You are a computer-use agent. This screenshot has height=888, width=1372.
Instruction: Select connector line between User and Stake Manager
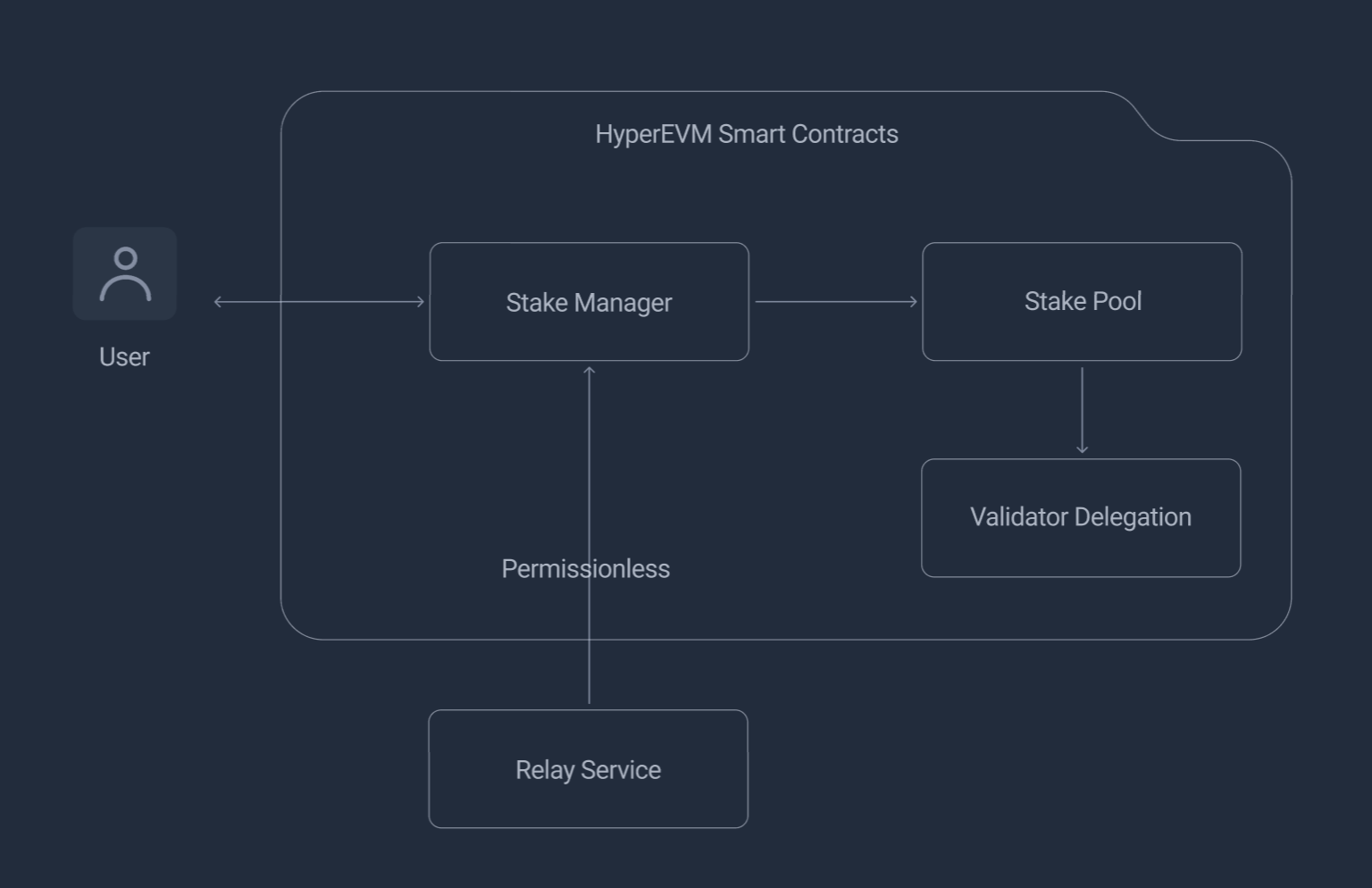[322, 302]
